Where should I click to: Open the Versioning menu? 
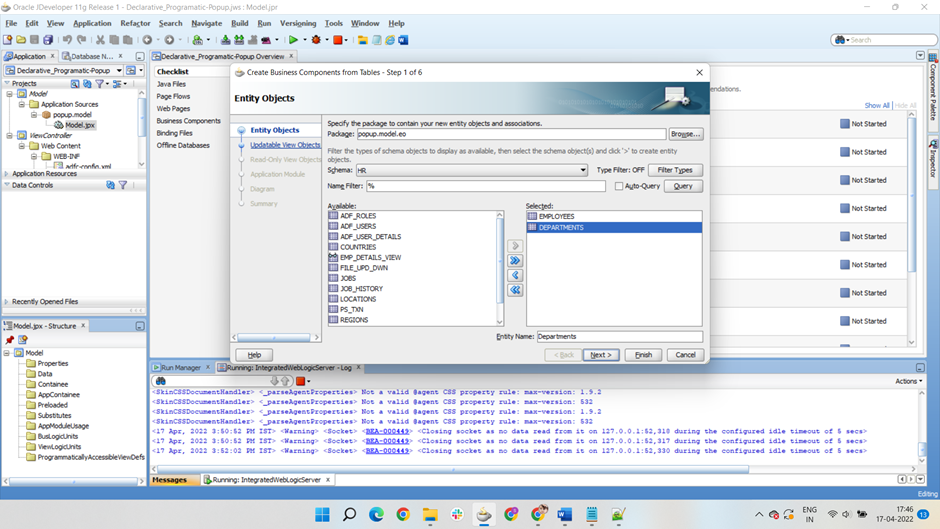point(298,23)
